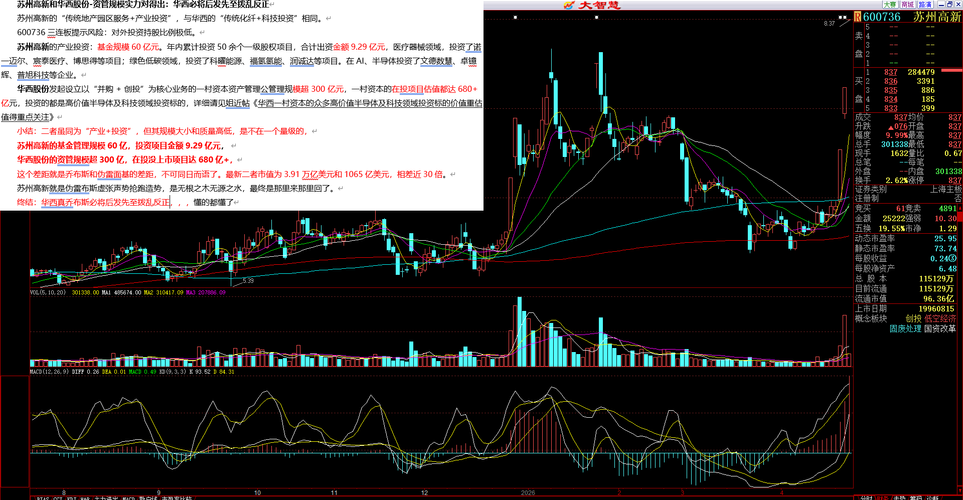Select the 8.37 high price marker
This screenshot has width=963, height=500.
829,23
